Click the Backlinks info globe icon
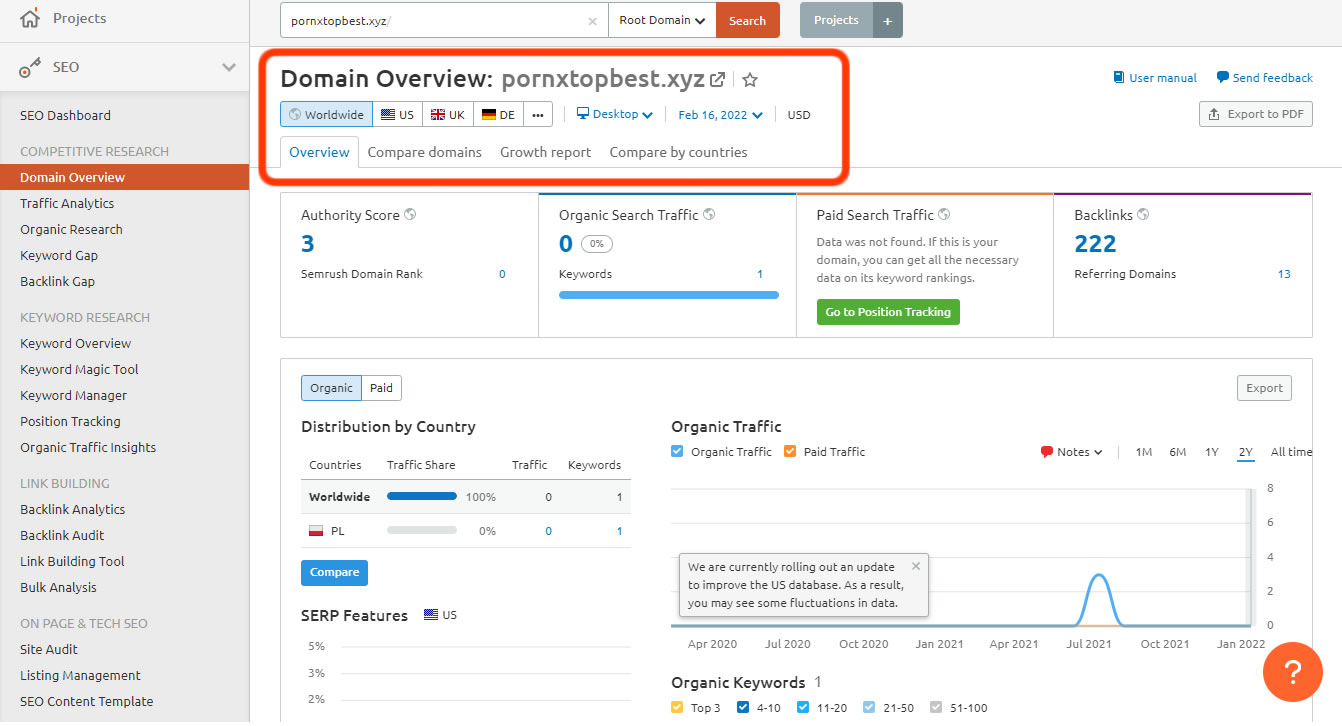 click(x=1143, y=215)
